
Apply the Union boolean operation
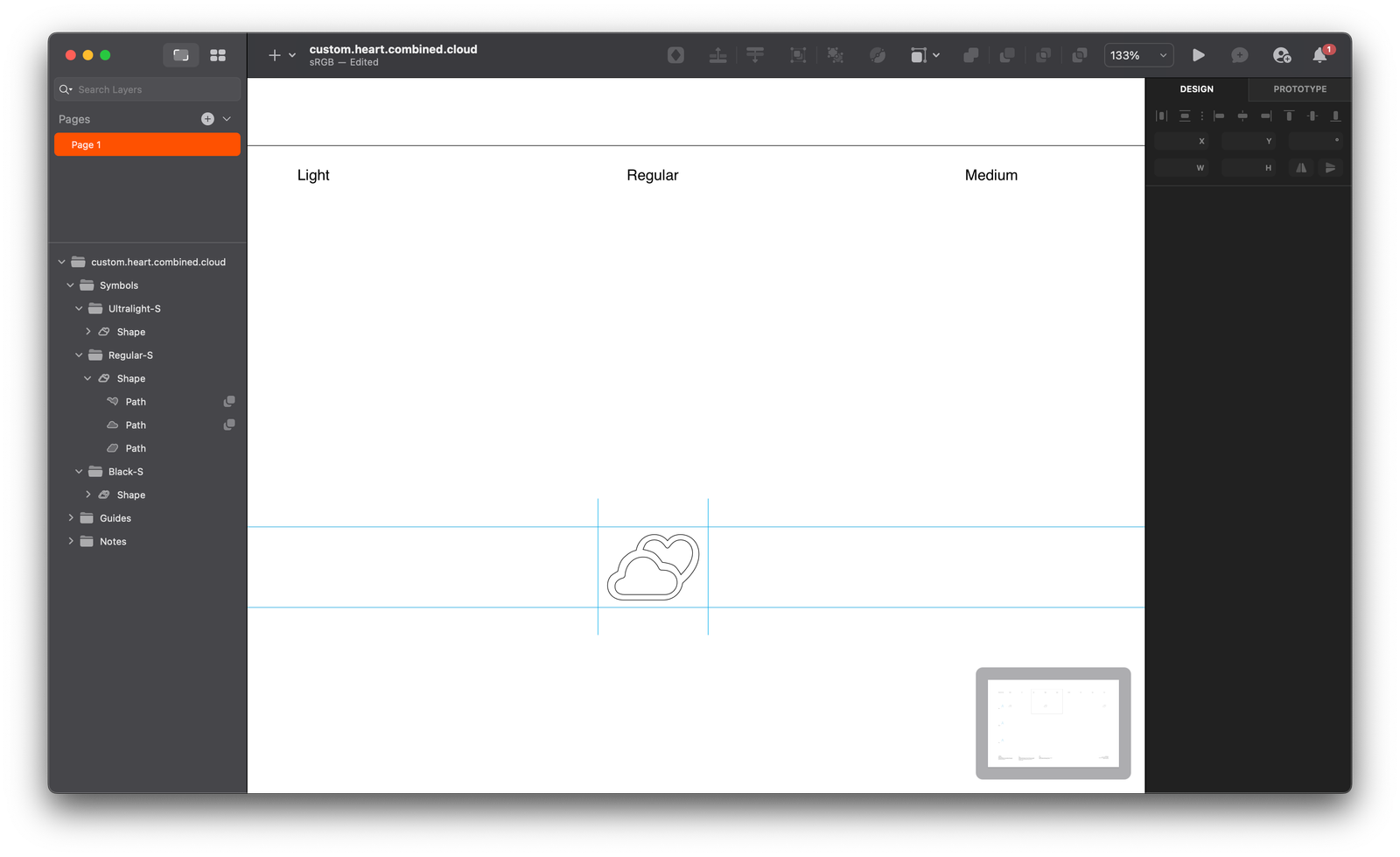tap(970, 54)
